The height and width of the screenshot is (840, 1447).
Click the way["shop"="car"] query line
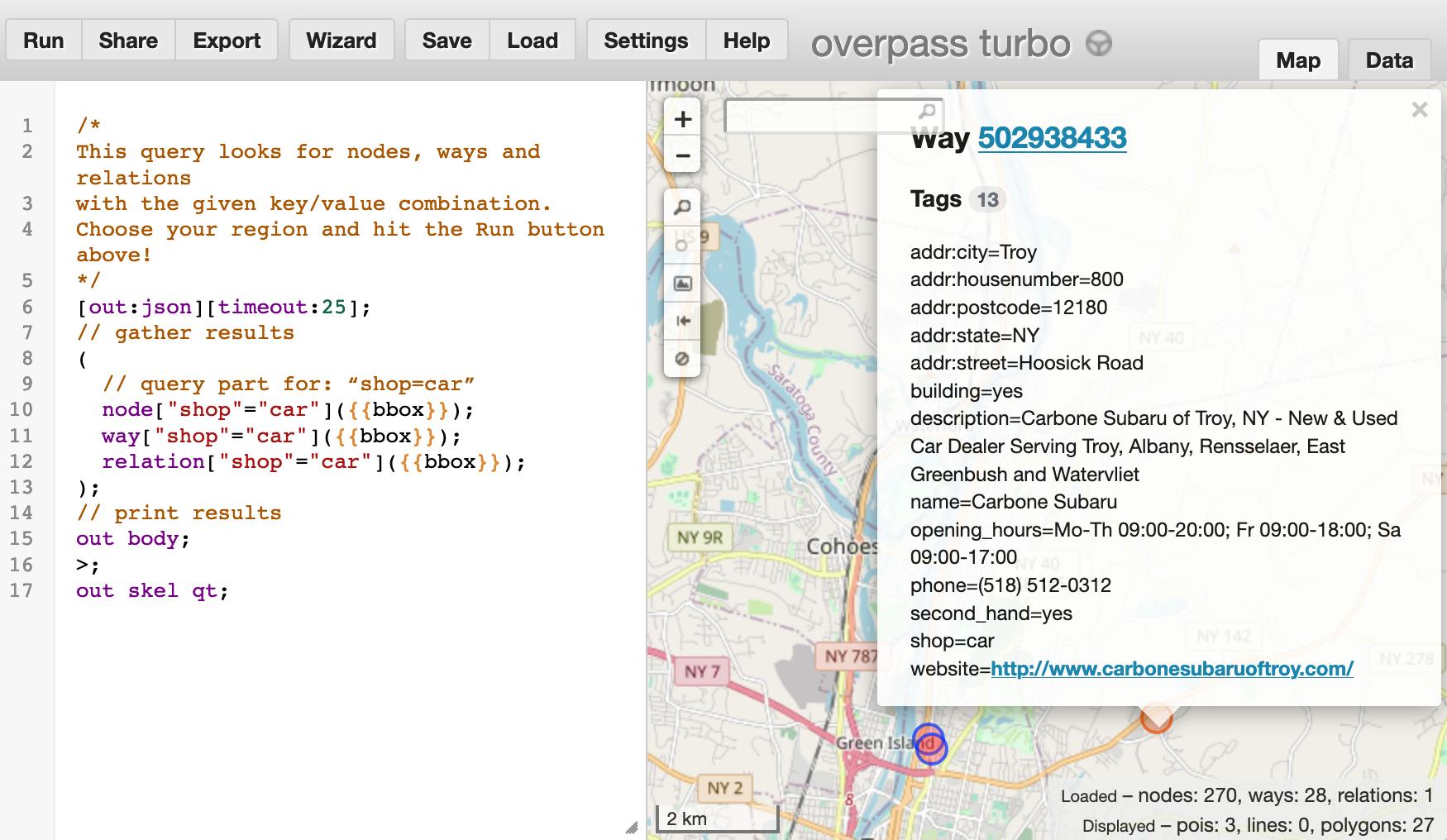(281, 437)
